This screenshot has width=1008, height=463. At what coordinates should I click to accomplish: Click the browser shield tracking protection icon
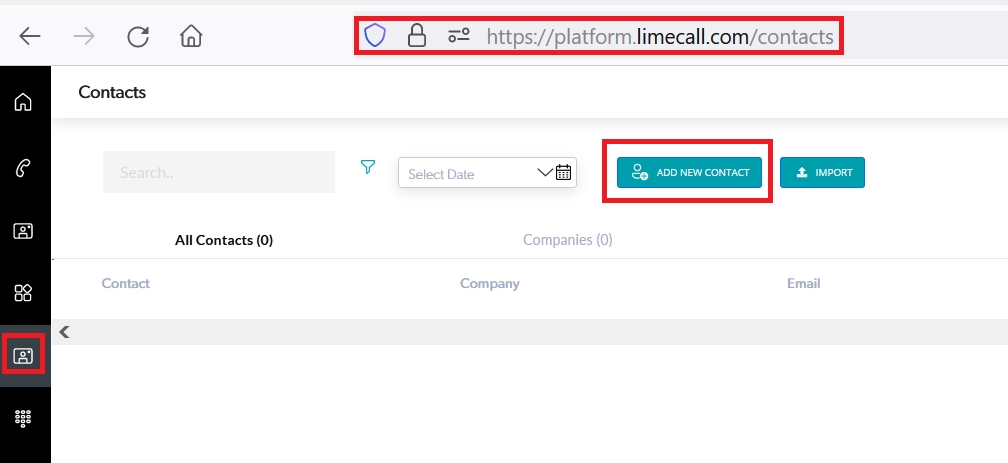tap(374, 37)
